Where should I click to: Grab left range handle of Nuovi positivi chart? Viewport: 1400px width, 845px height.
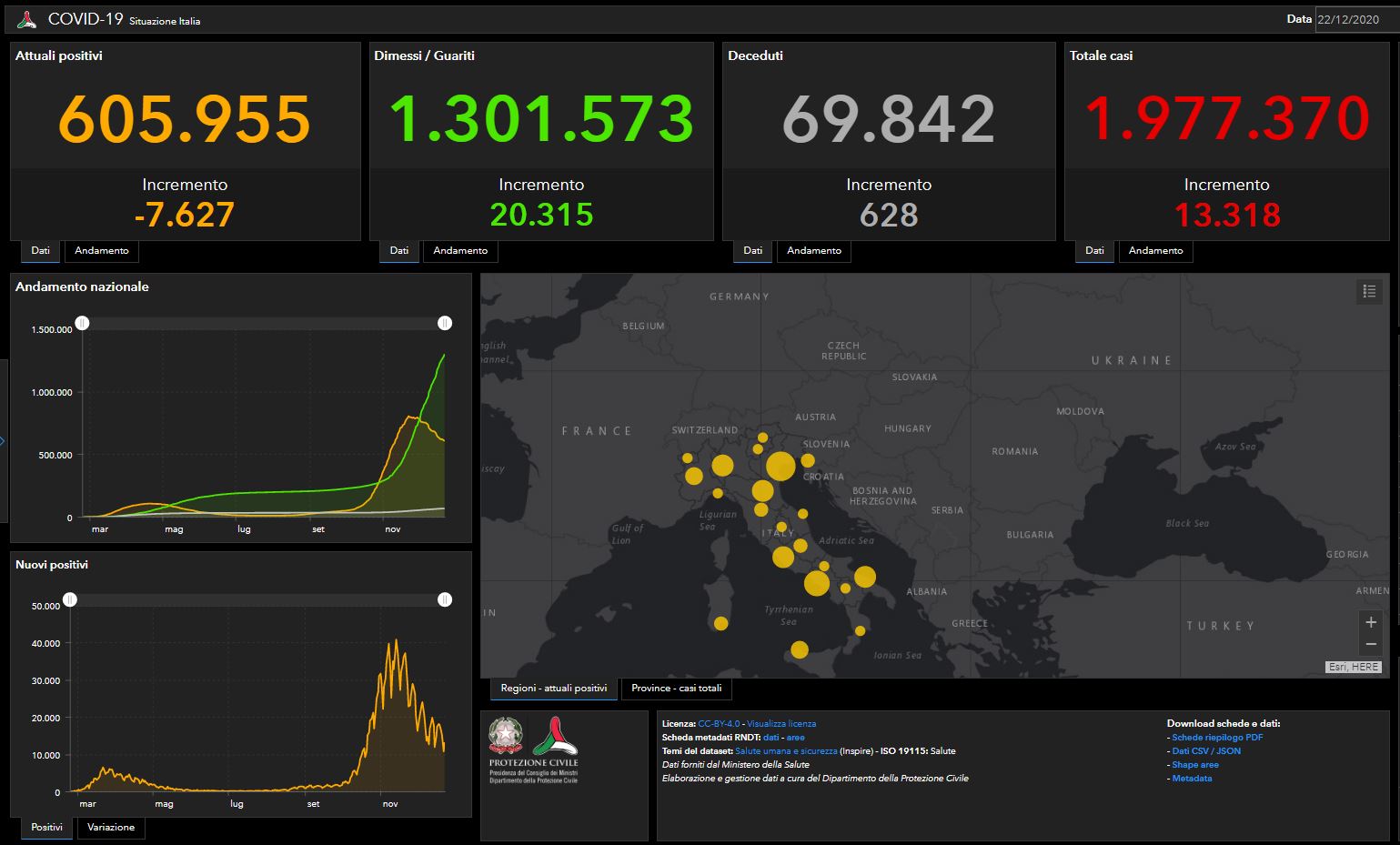click(x=70, y=599)
